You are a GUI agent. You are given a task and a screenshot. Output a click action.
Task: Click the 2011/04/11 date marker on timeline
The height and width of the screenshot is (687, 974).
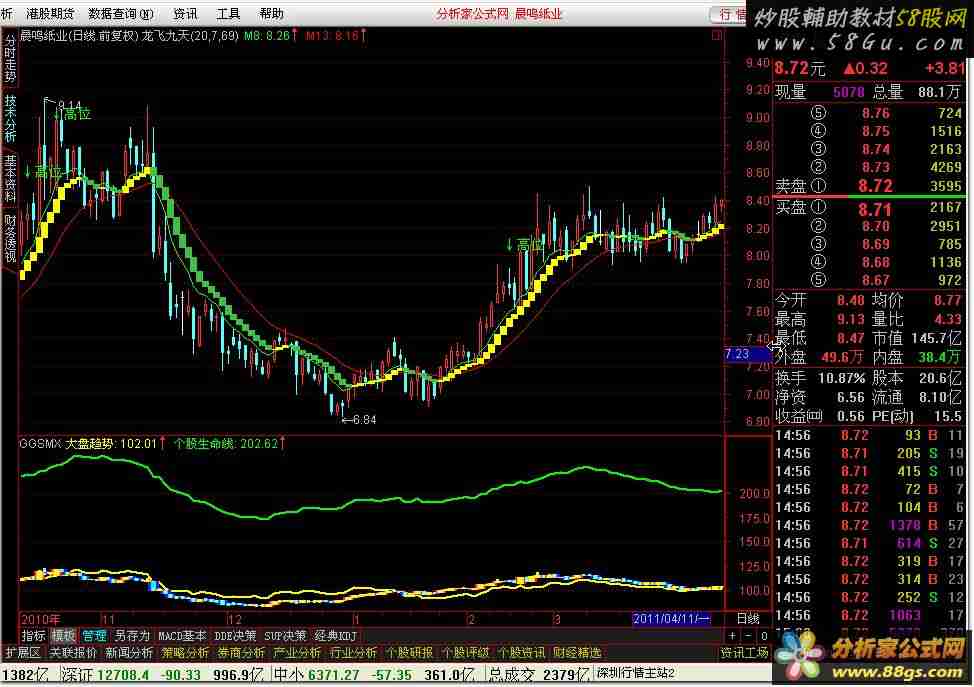click(671, 619)
